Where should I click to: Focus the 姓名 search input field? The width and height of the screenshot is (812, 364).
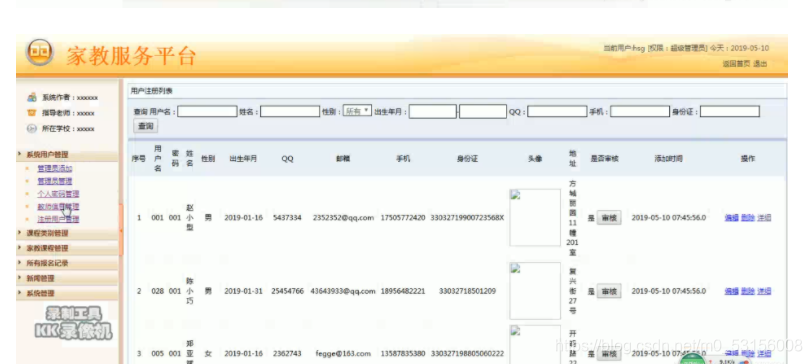(290, 111)
